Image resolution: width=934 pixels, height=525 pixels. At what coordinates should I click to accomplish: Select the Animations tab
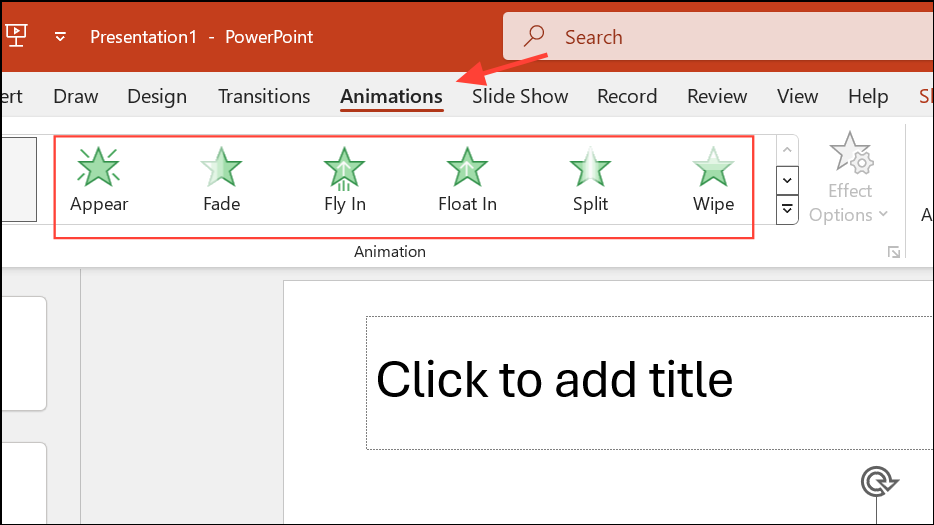pos(391,96)
